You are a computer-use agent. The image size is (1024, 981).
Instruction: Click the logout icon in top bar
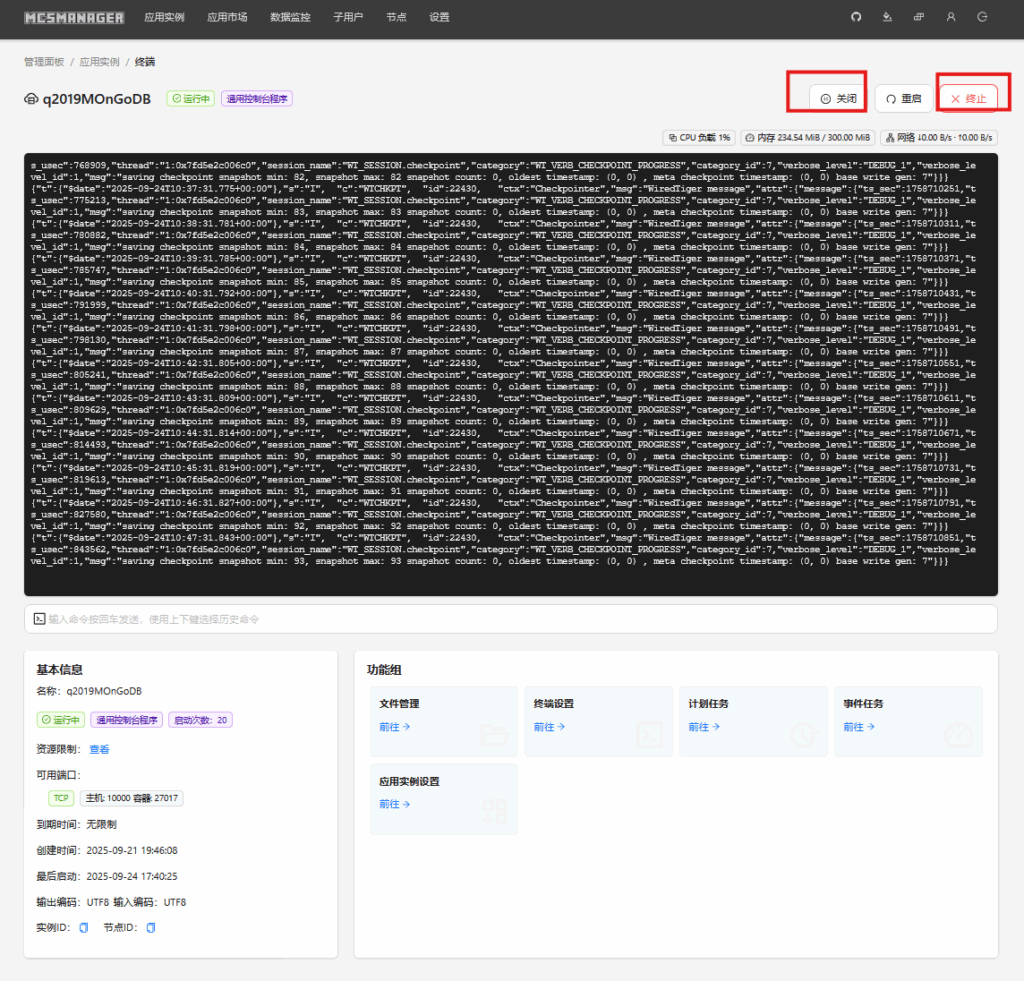coord(982,17)
